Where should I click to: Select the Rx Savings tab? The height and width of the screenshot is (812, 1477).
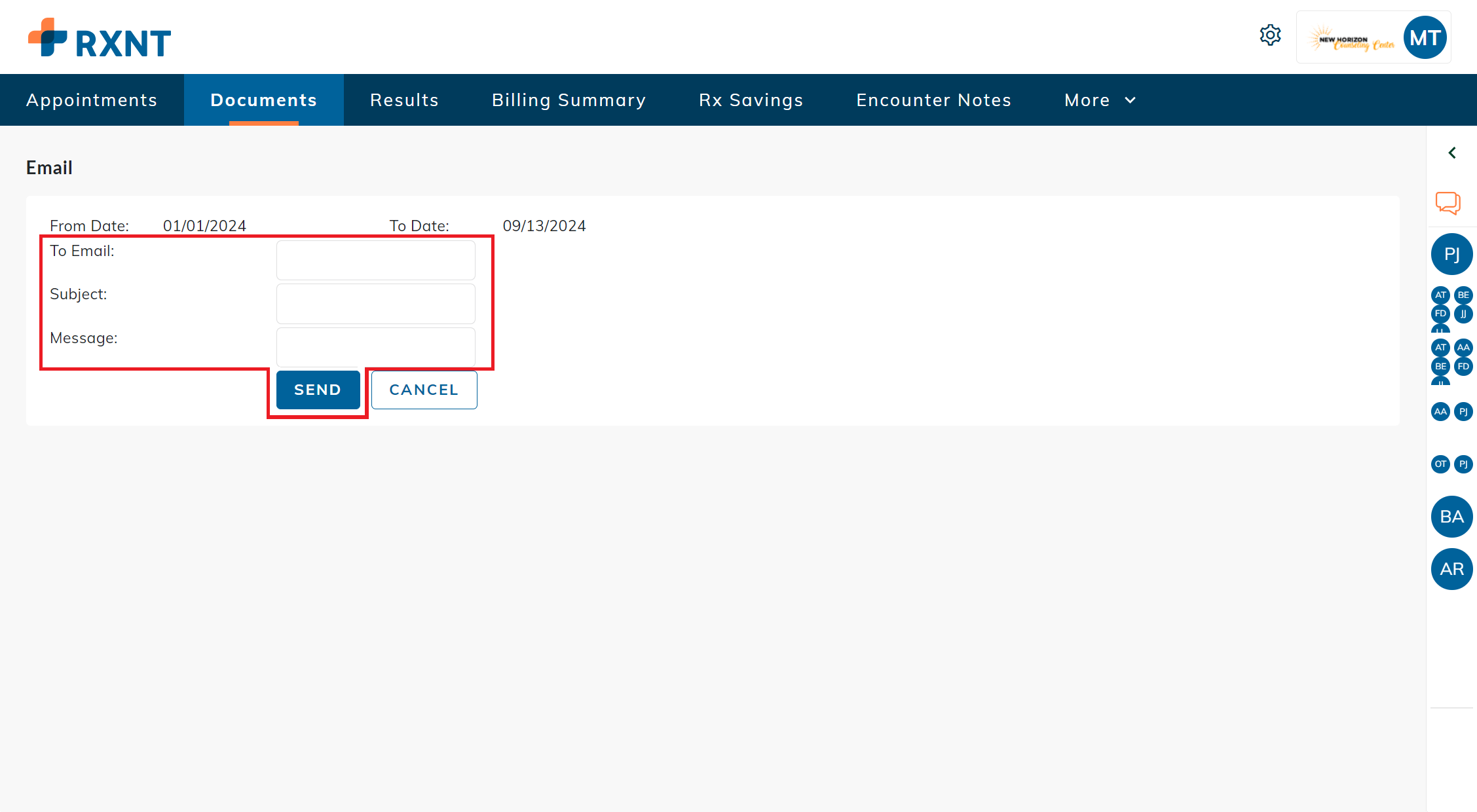pos(751,100)
